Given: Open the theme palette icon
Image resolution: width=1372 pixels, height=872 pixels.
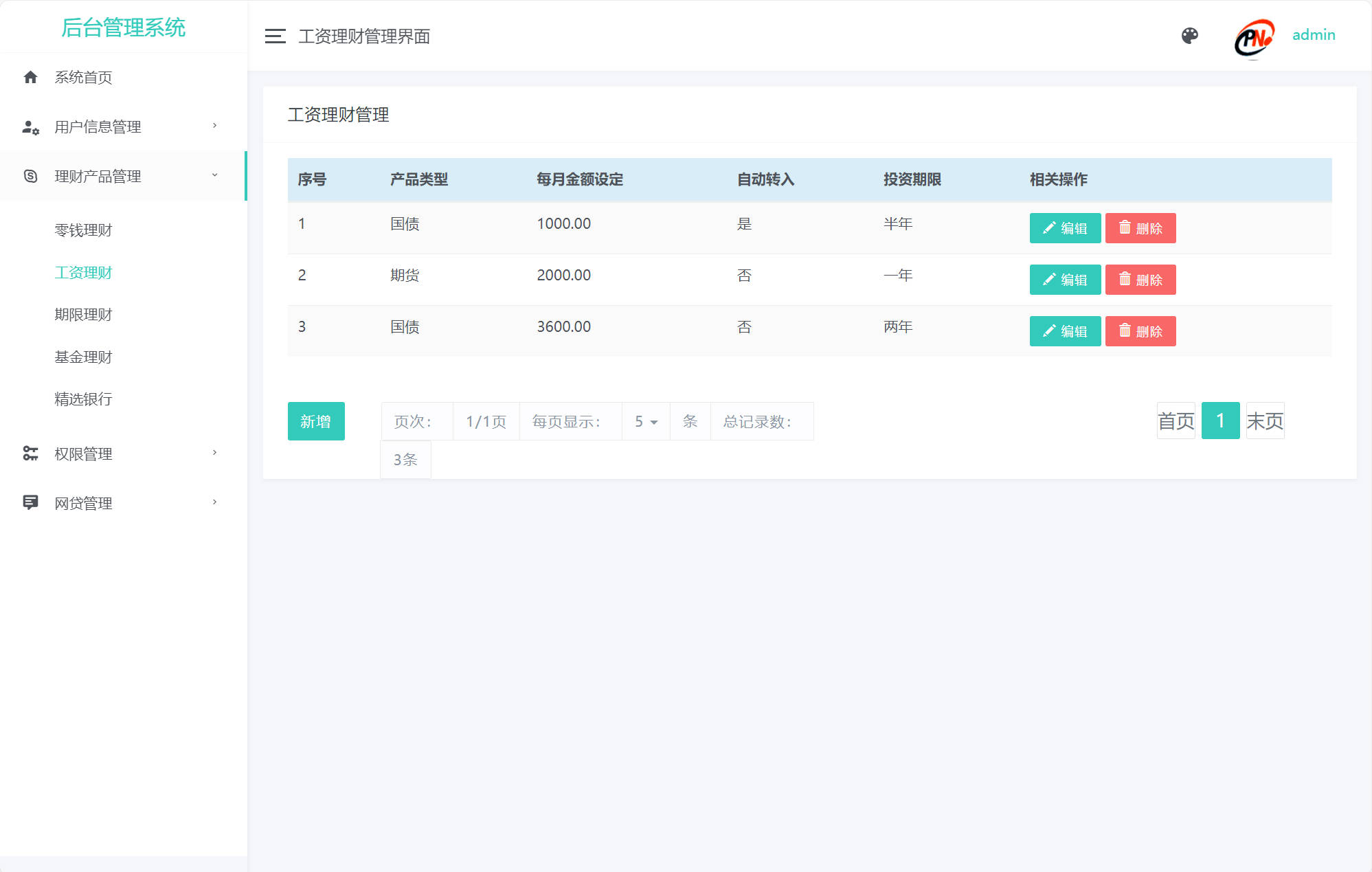Looking at the screenshot, I should [1191, 34].
